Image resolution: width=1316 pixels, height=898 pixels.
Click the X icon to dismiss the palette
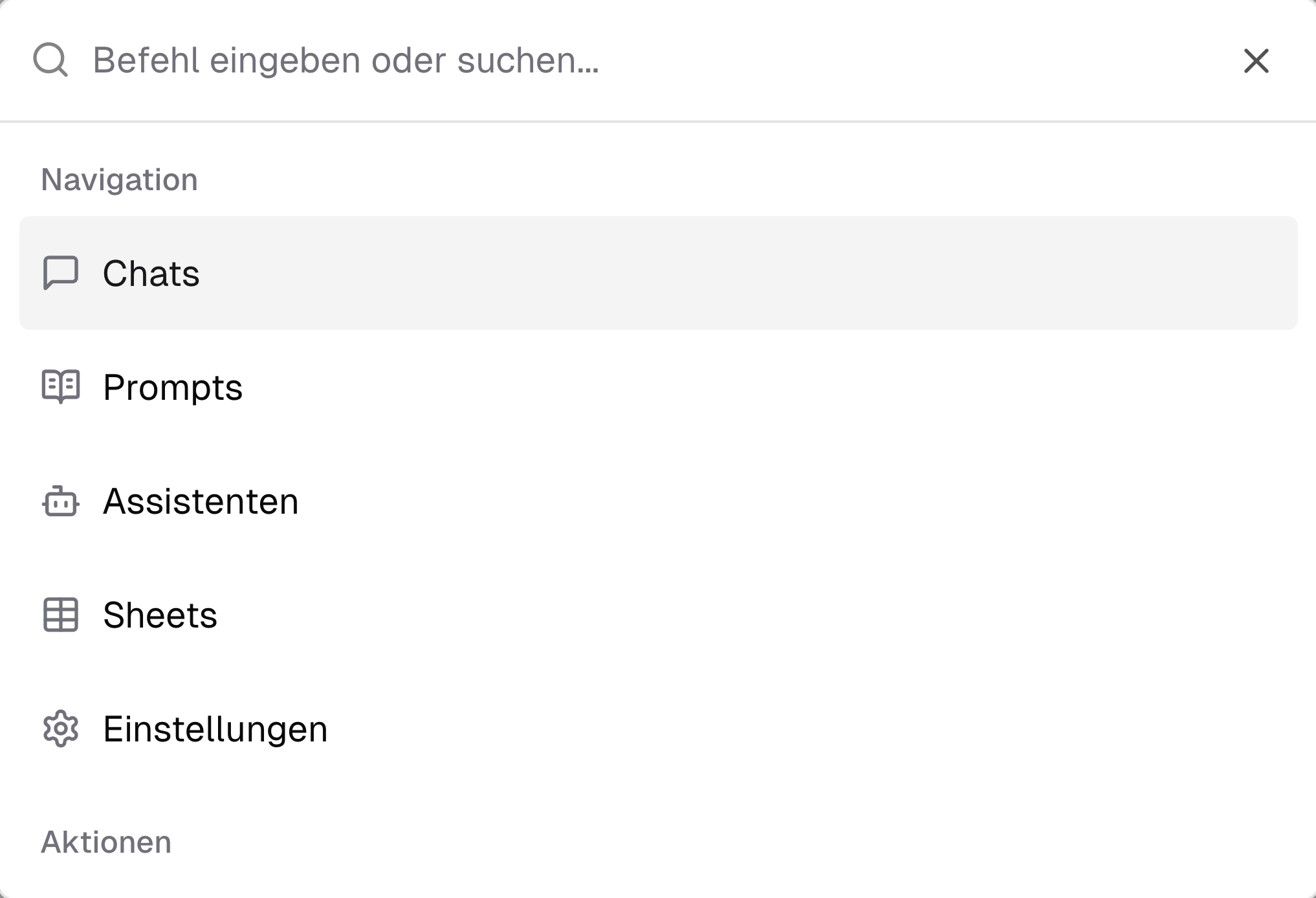(1255, 61)
